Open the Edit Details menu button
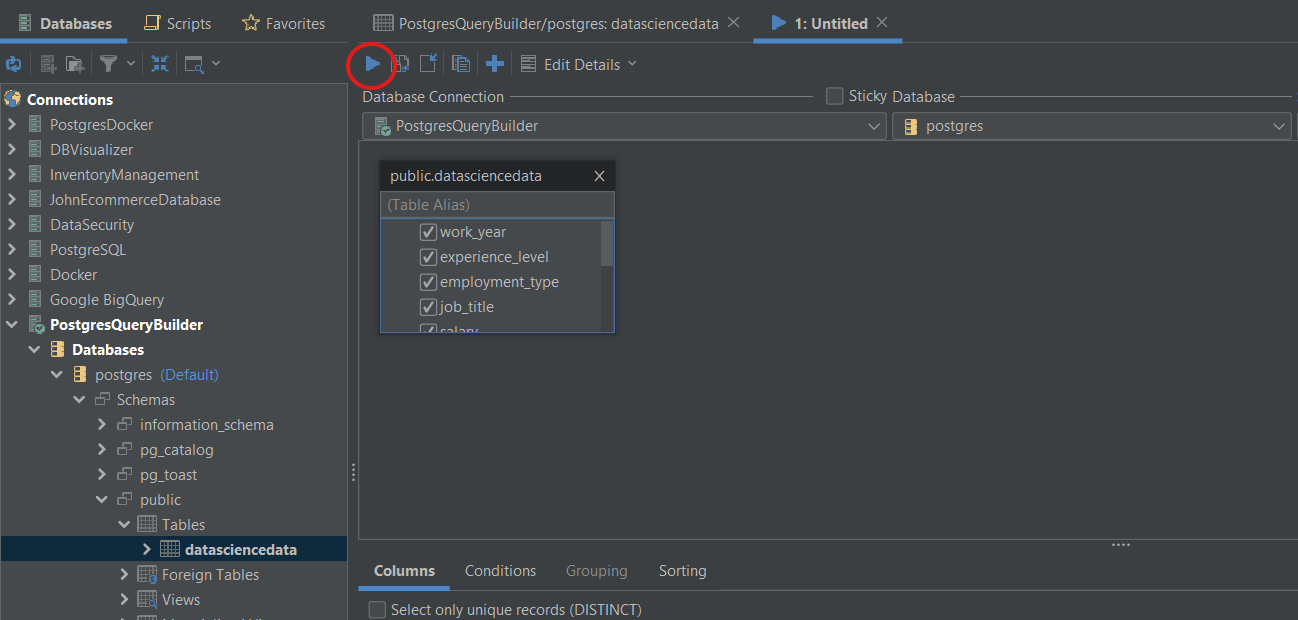Screen dimensions: 1298x620 pyautogui.click(x=579, y=64)
